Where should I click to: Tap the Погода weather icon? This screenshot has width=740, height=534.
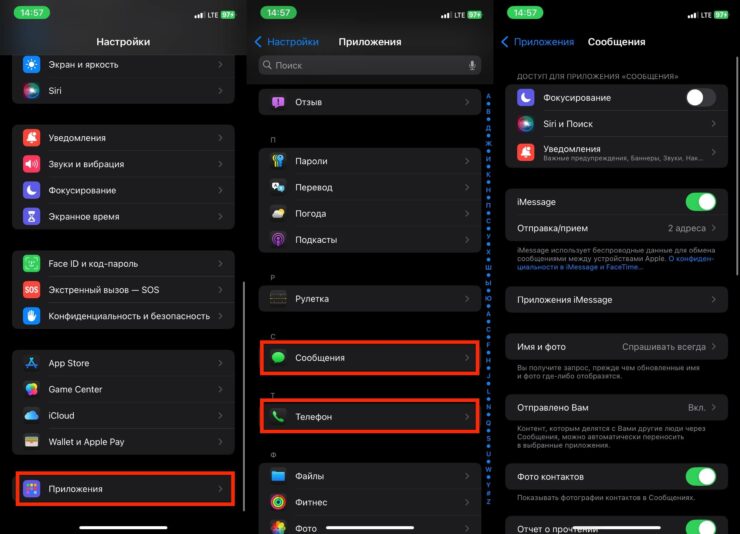[x=278, y=213]
